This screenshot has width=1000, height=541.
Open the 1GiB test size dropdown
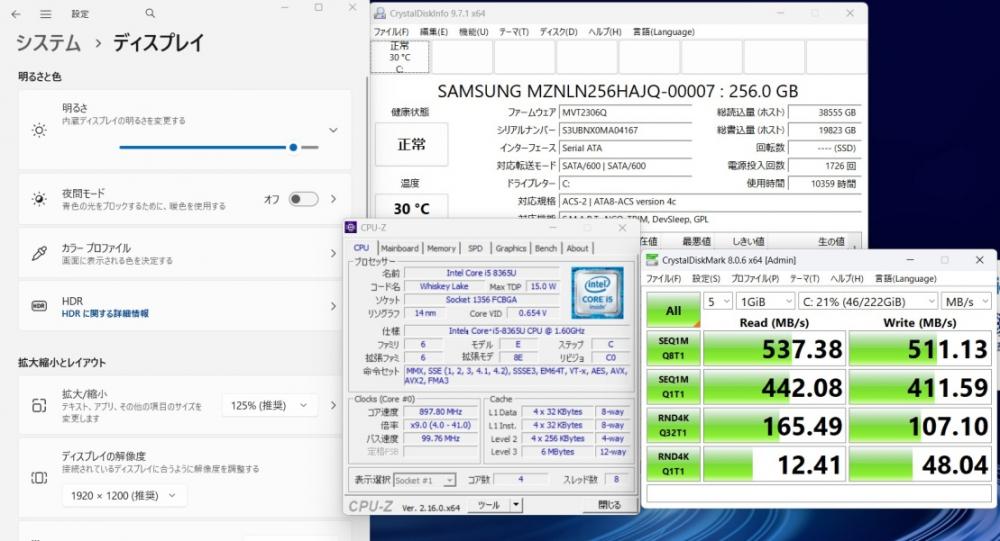[x=766, y=302]
